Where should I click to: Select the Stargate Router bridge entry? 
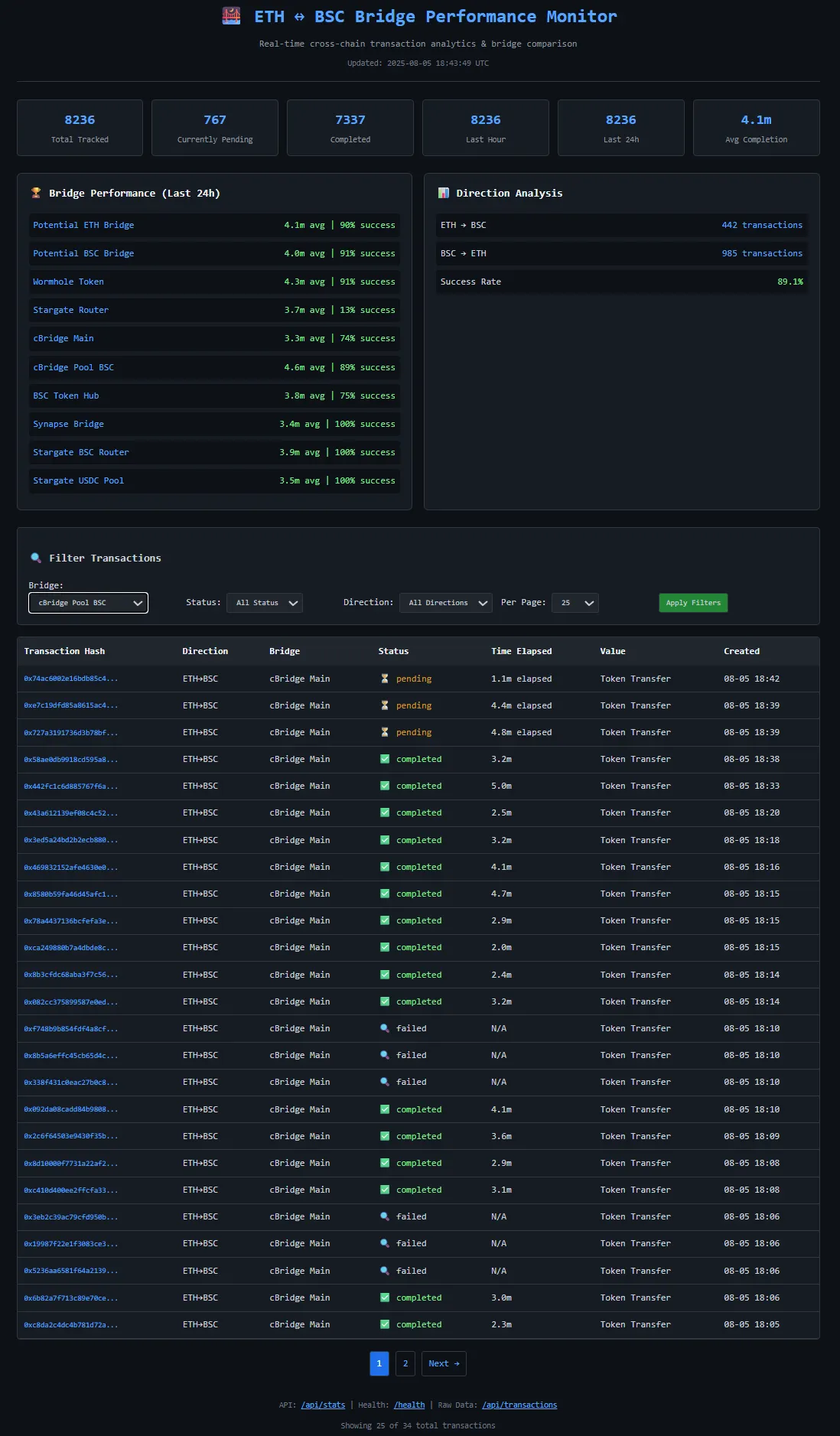[x=70, y=310]
